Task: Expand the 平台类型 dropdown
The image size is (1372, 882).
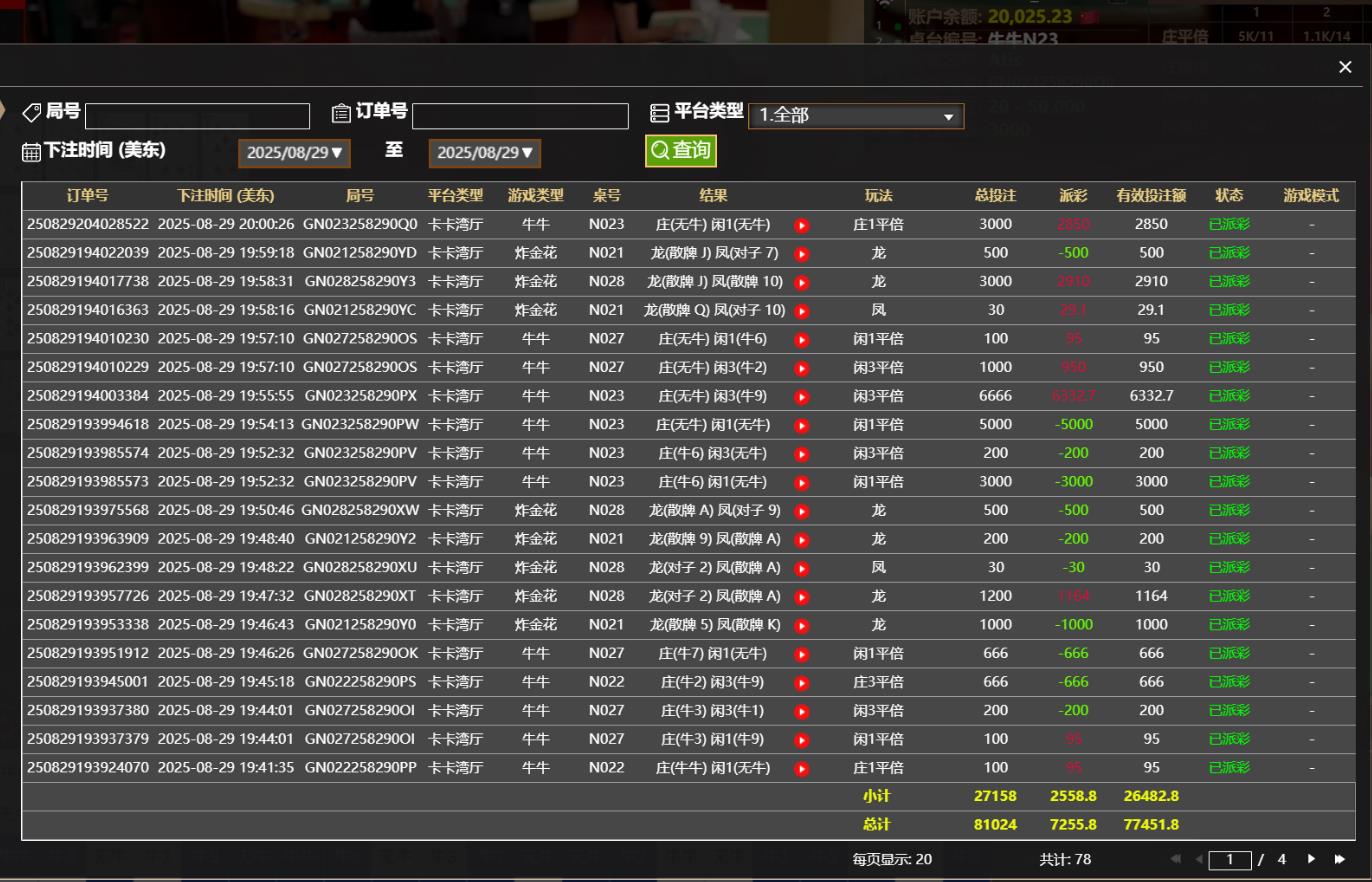Action: (856, 116)
